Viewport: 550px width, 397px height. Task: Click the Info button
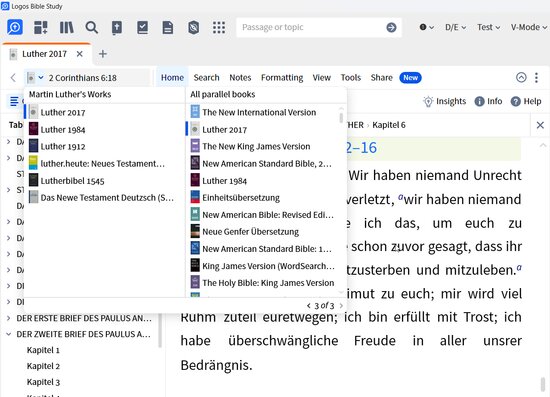[x=488, y=101]
